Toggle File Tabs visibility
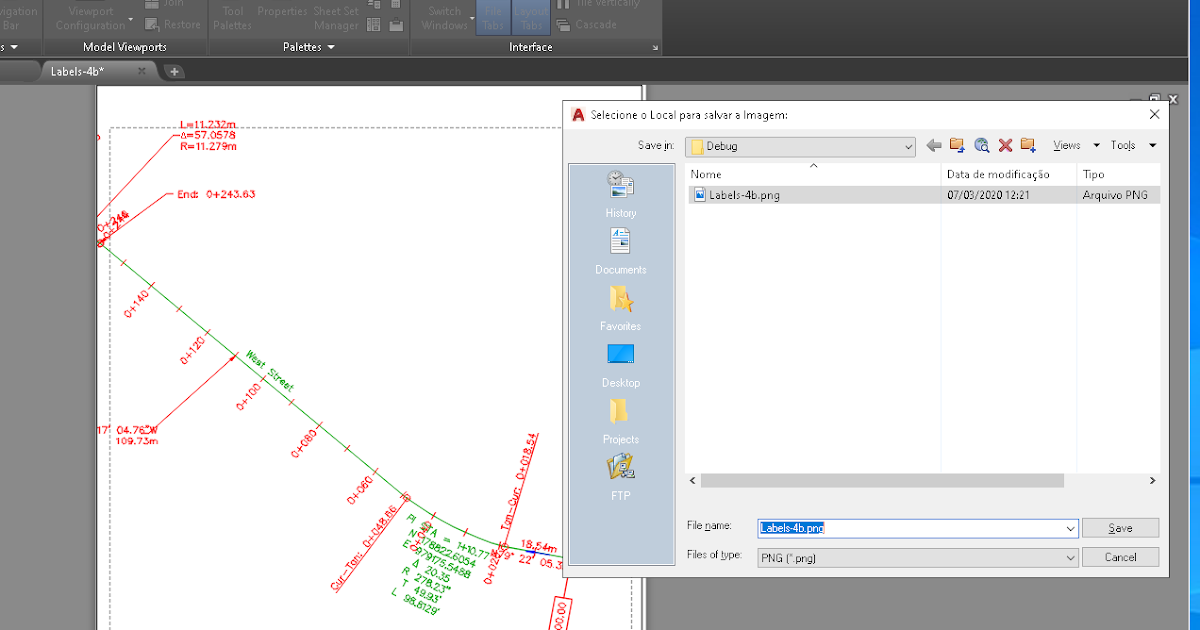This screenshot has height=630, width=1200. (493, 15)
